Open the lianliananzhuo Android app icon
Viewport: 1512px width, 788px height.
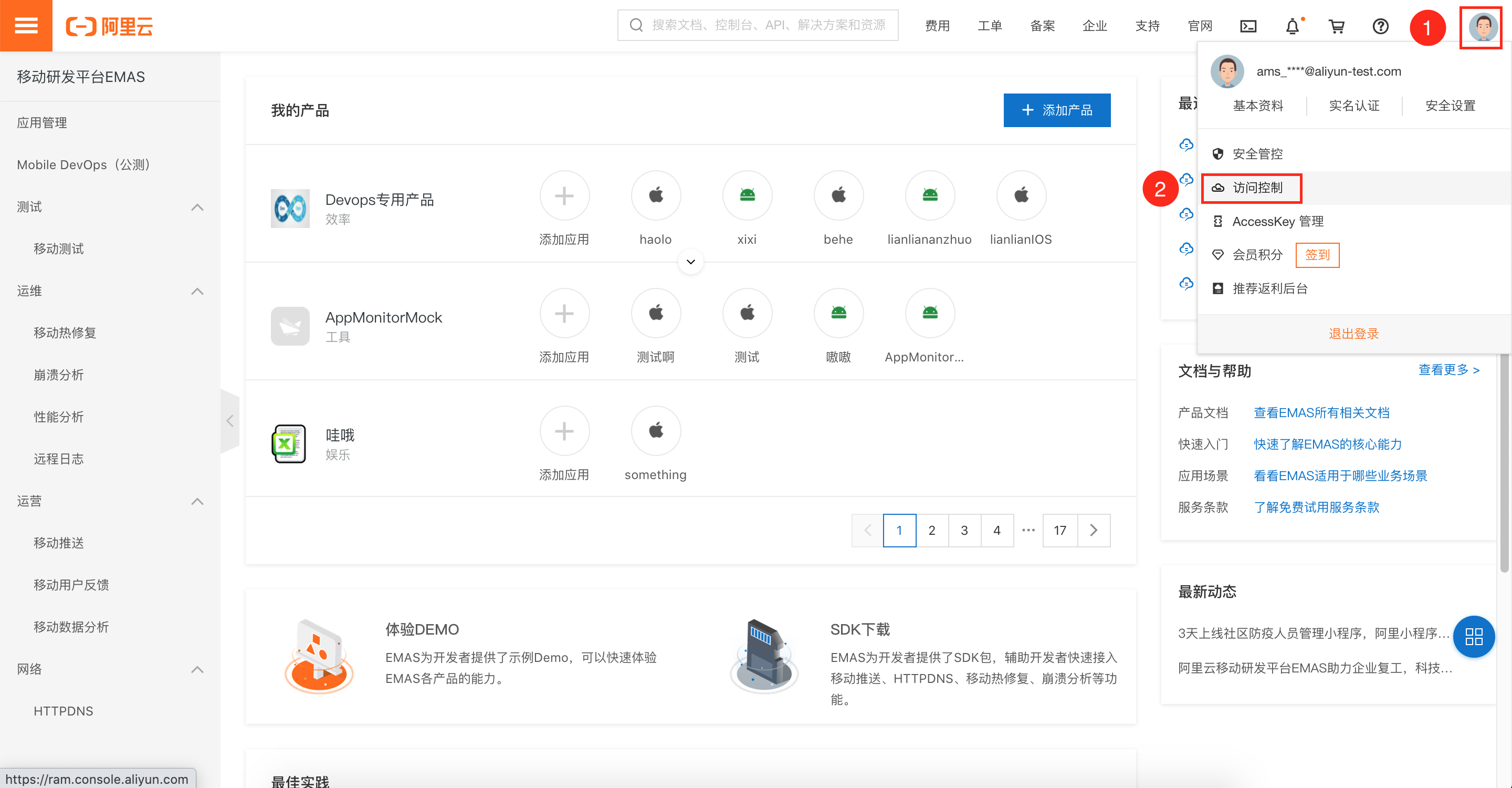point(930,195)
